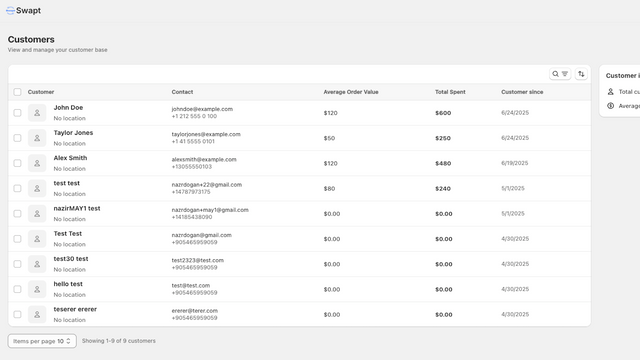Open the teserer ererer customer row
This screenshot has height=360, width=640.
click(x=299, y=314)
